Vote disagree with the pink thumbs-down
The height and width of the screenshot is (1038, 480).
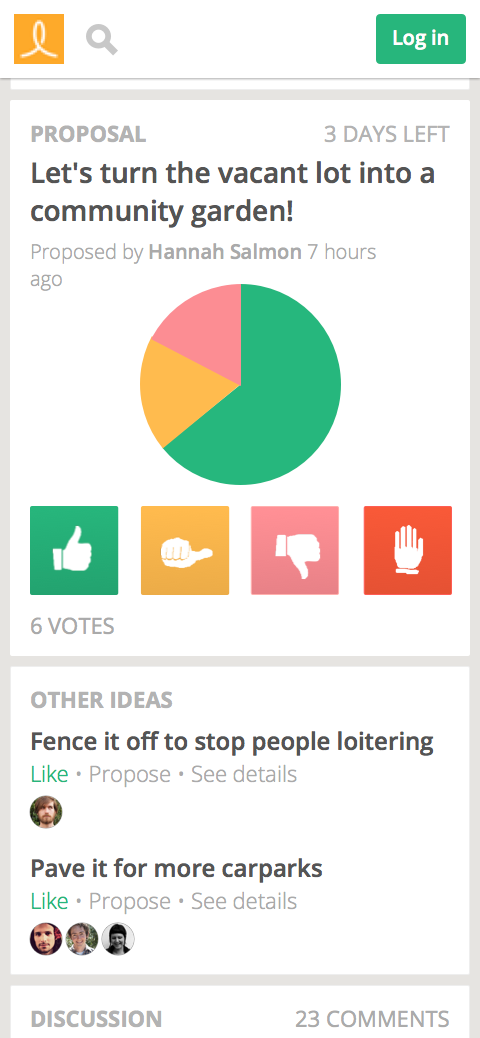295,550
